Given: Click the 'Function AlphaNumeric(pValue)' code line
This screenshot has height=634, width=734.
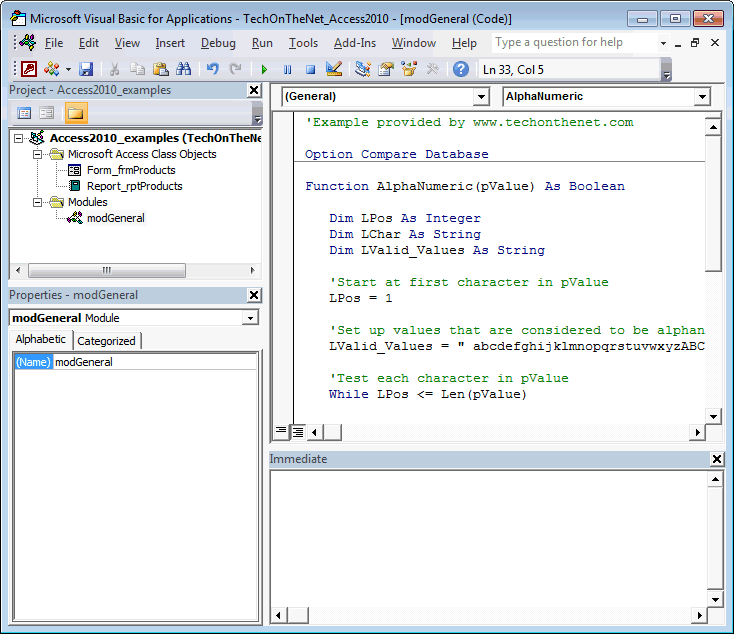Looking at the screenshot, I should [465, 186].
